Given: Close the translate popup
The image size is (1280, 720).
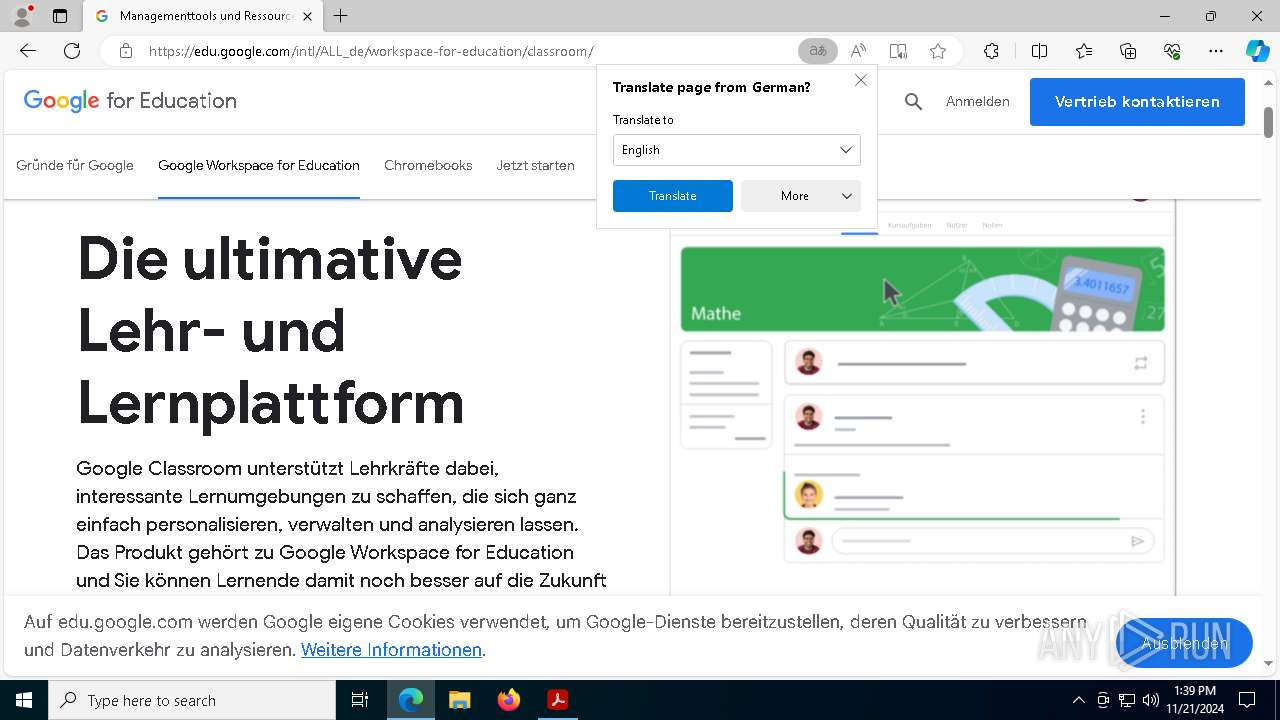Looking at the screenshot, I should [x=861, y=80].
